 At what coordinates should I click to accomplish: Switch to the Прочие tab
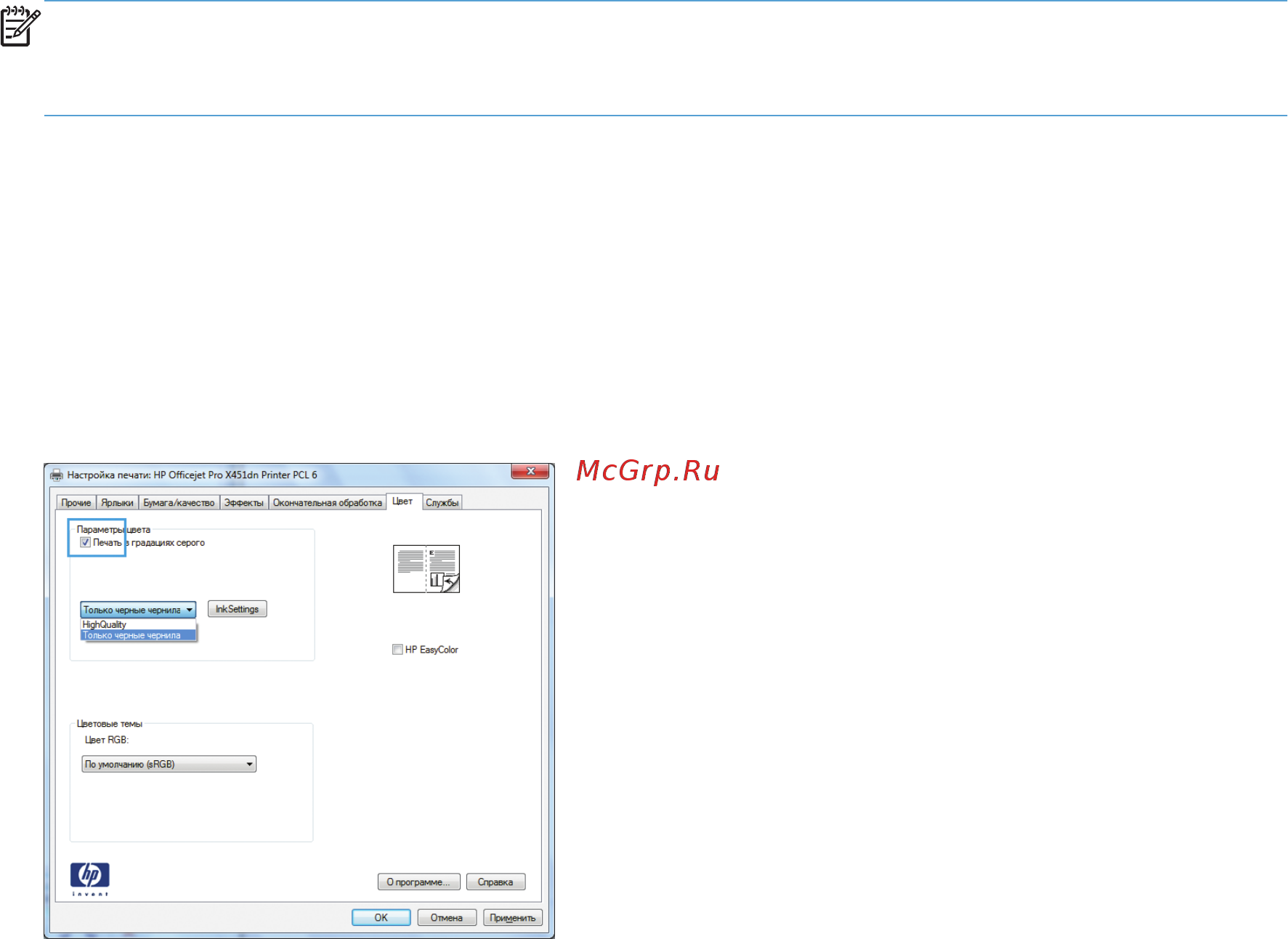(x=76, y=503)
